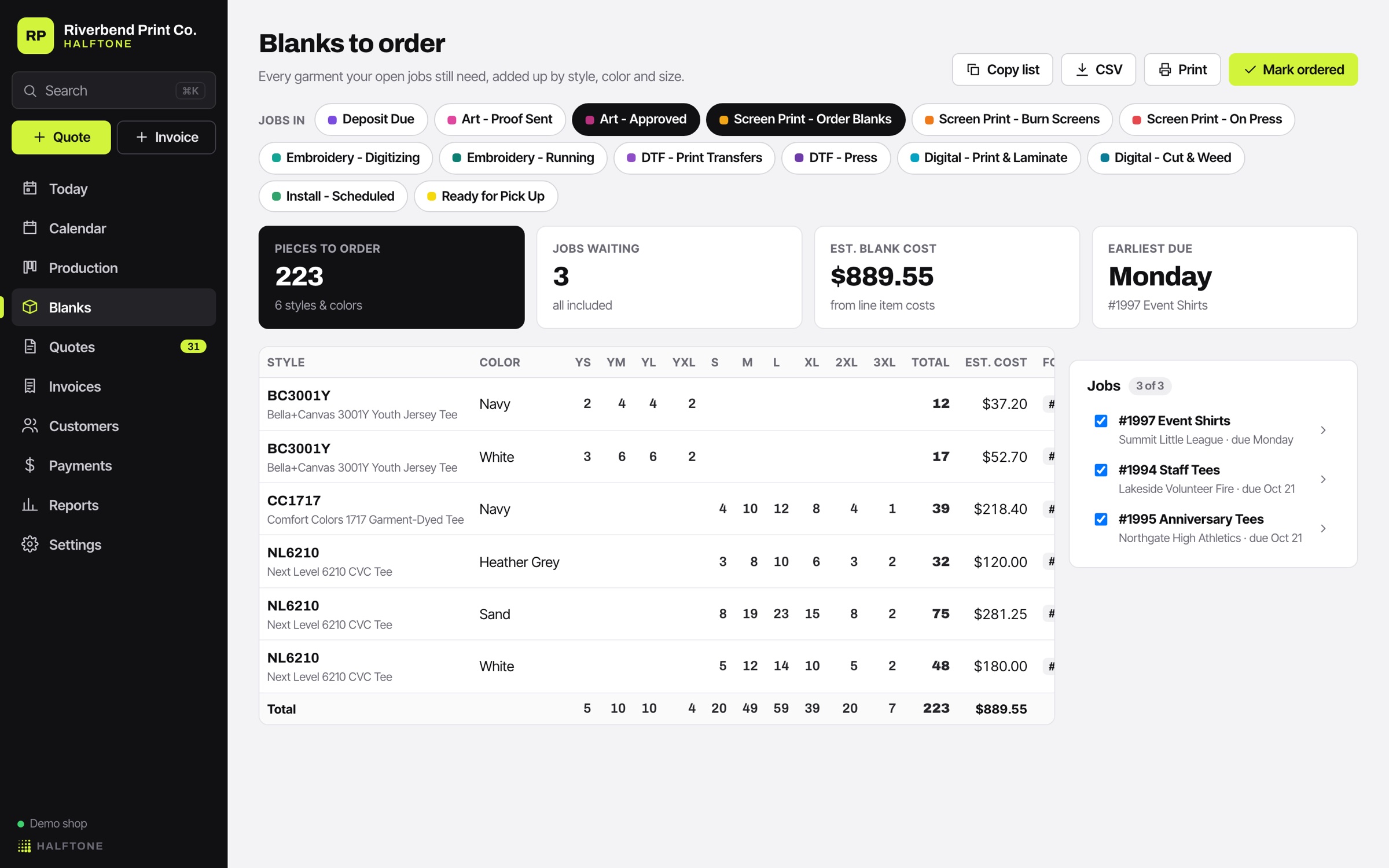Click the Blanks box icon
The height and width of the screenshot is (868, 1389).
pos(30,307)
